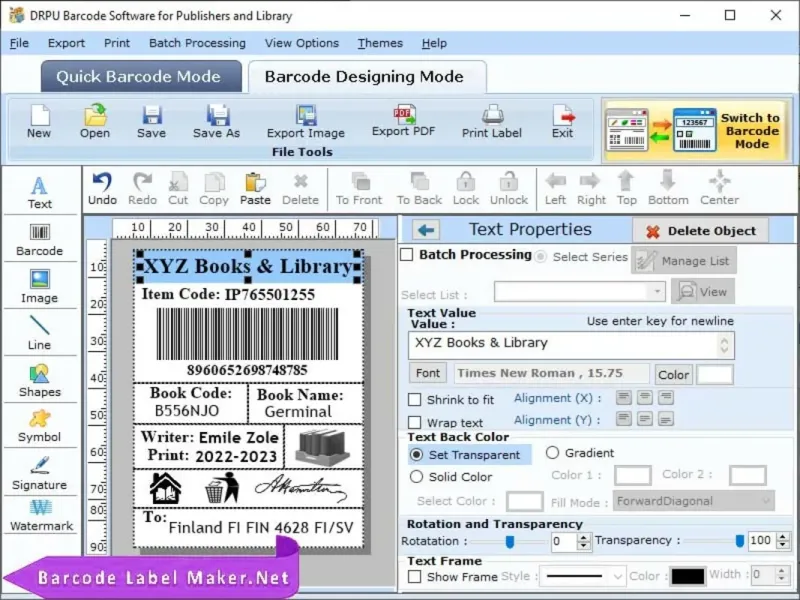Exit the application via Exit icon

coord(563,121)
